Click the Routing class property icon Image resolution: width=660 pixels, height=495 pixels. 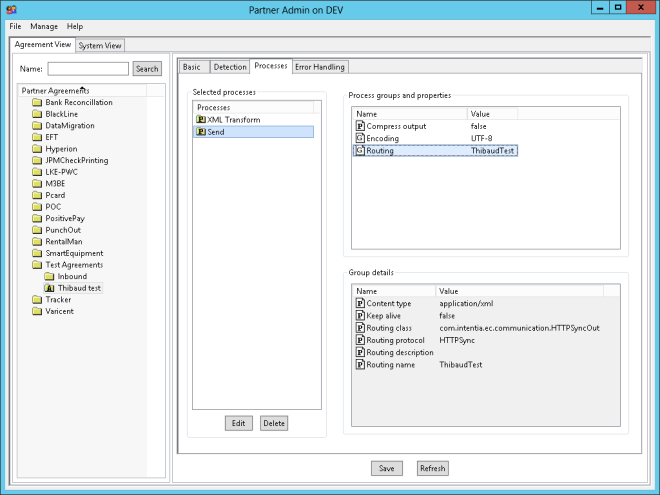[360, 328]
